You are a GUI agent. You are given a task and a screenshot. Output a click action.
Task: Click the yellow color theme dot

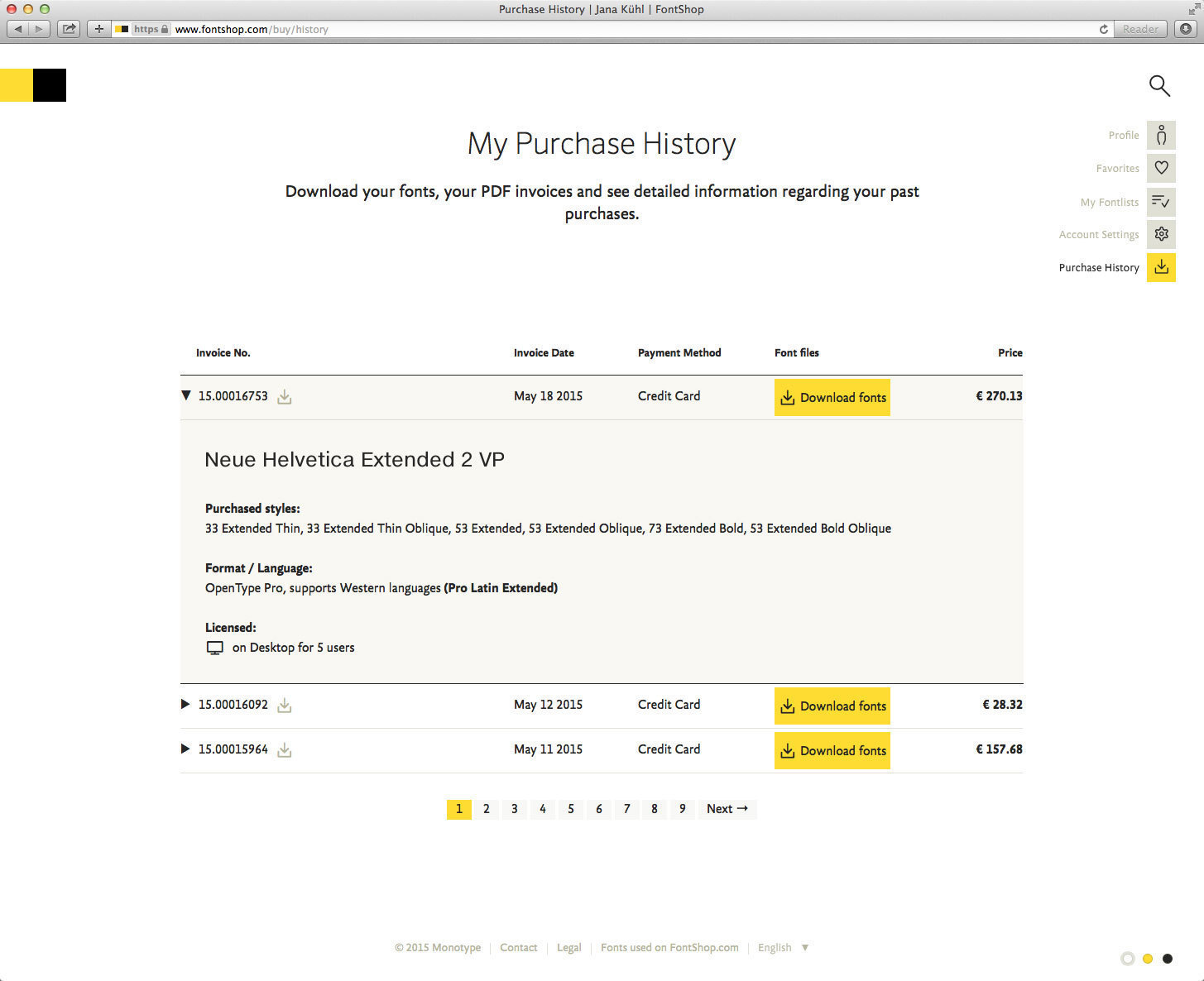(1147, 959)
